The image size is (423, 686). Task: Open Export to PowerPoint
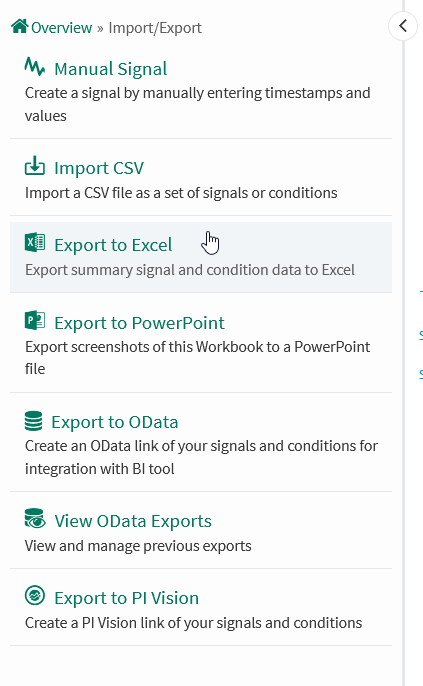(139, 323)
